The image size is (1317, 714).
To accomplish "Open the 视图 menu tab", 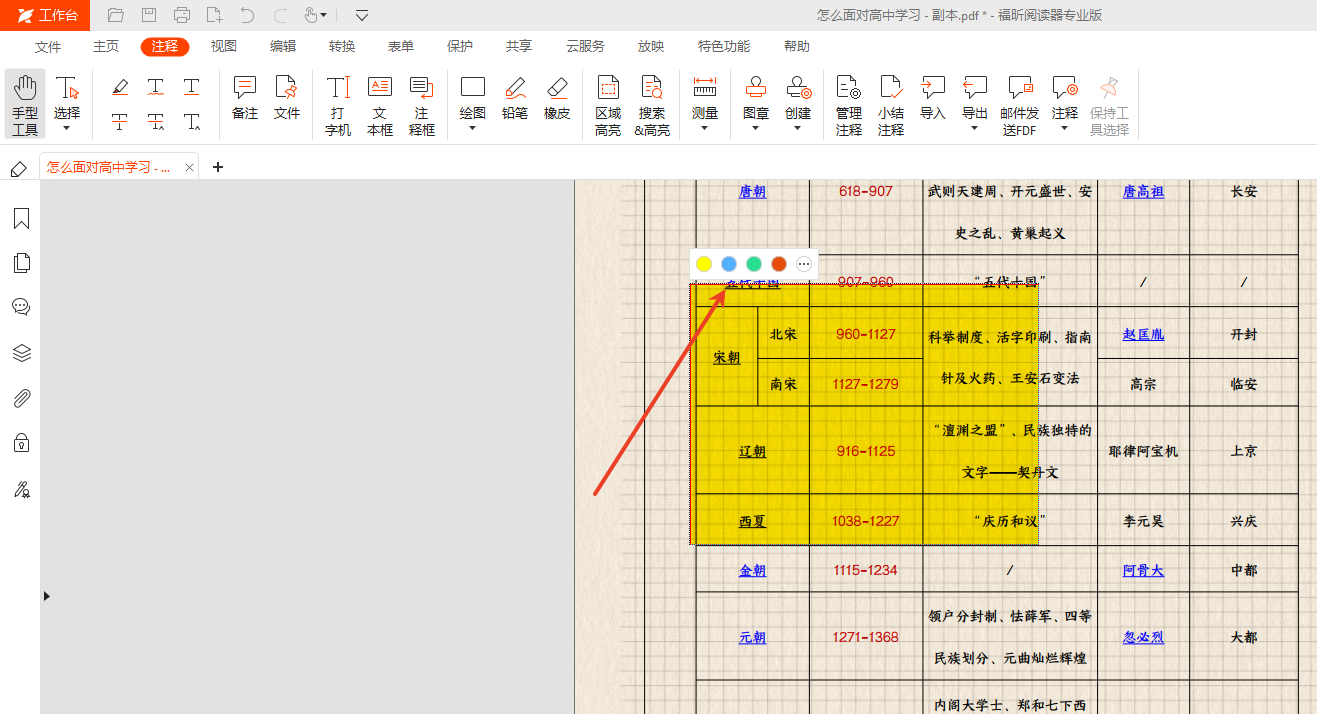I will (x=224, y=46).
